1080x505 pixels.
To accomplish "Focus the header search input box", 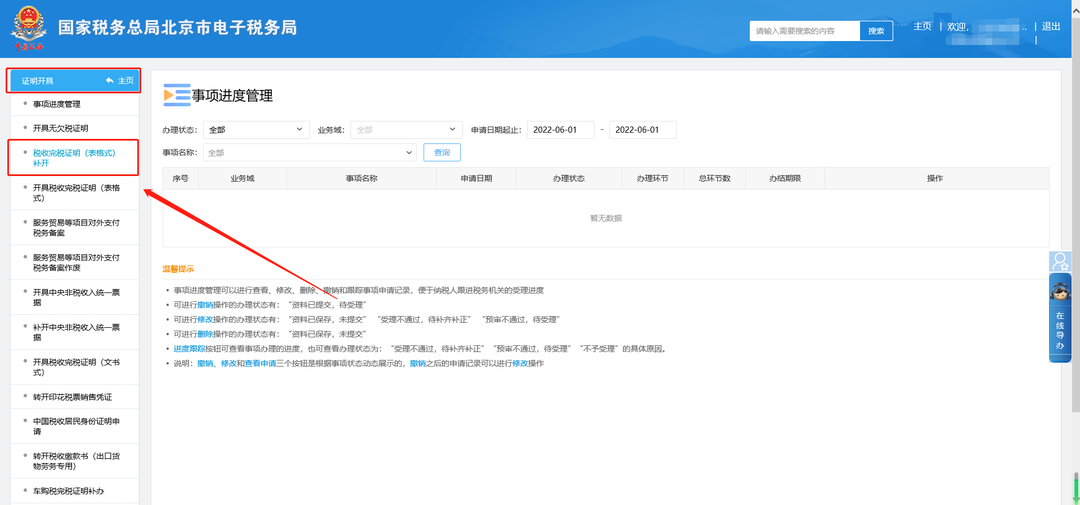I will (x=805, y=31).
